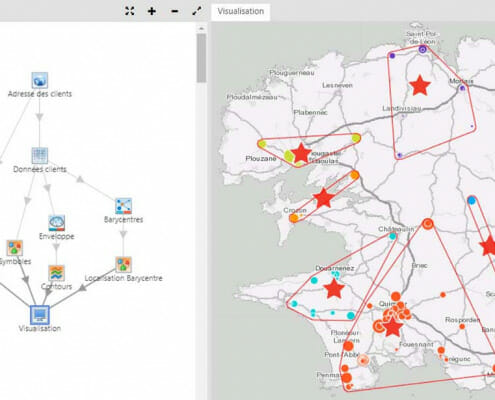Click the red star near Crozon
This screenshot has height=400, width=495.
(x=324, y=198)
